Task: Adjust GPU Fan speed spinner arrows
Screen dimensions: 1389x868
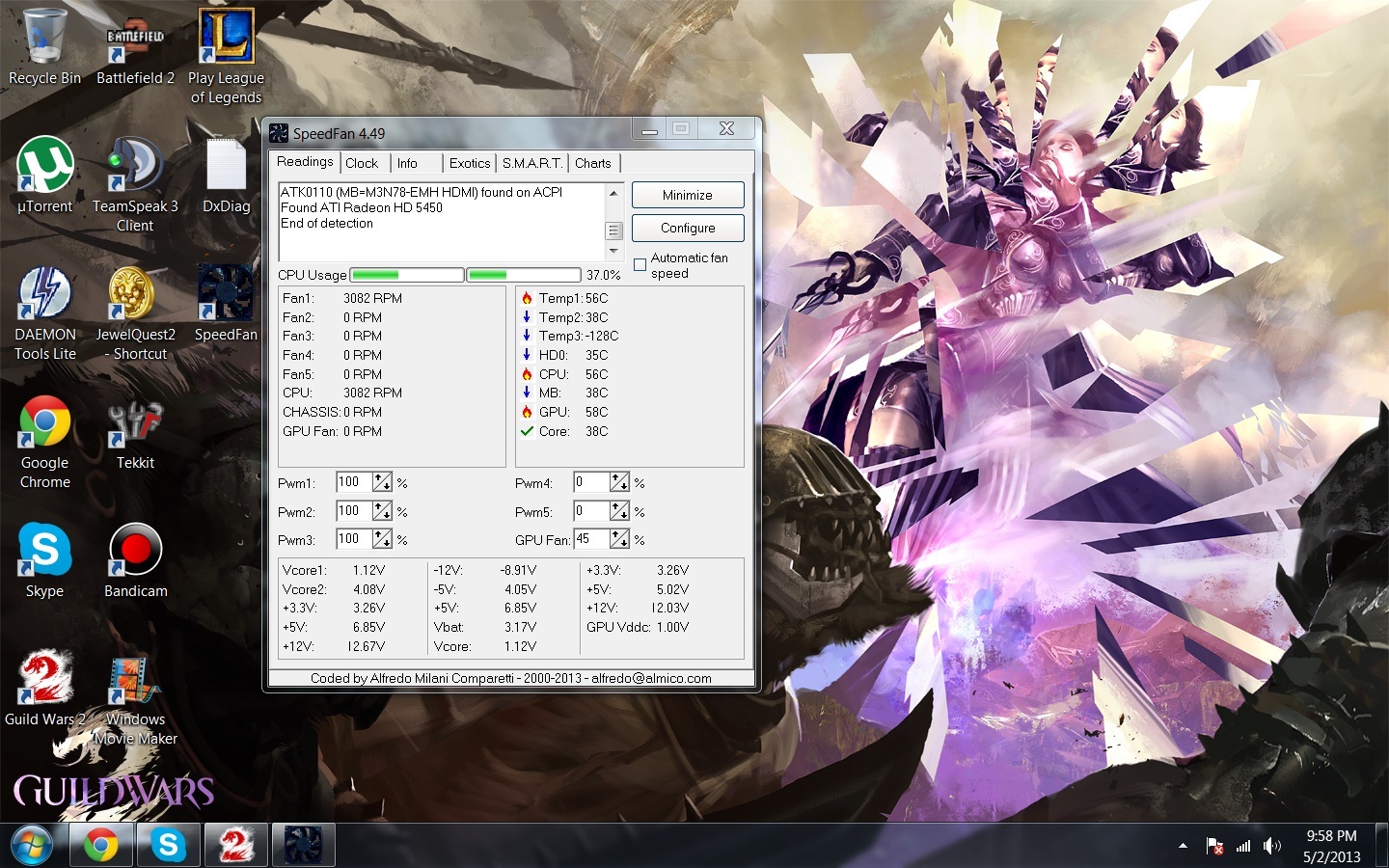Action: [620, 539]
